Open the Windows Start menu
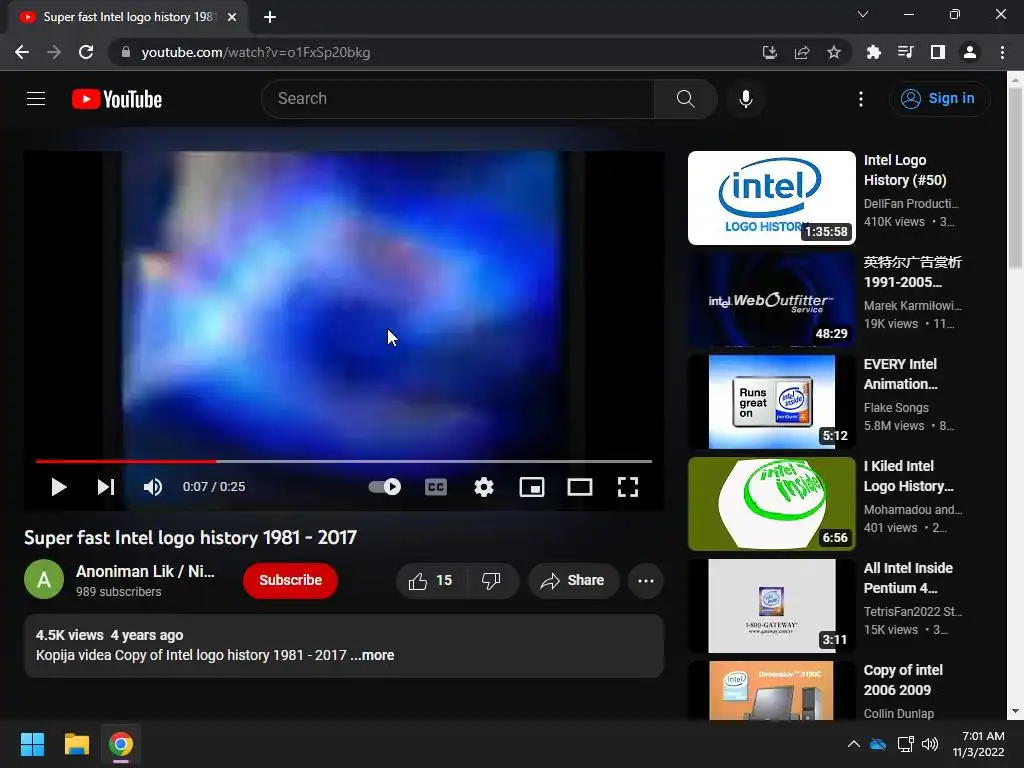Viewport: 1024px width, 768px height. pos(32,744)
